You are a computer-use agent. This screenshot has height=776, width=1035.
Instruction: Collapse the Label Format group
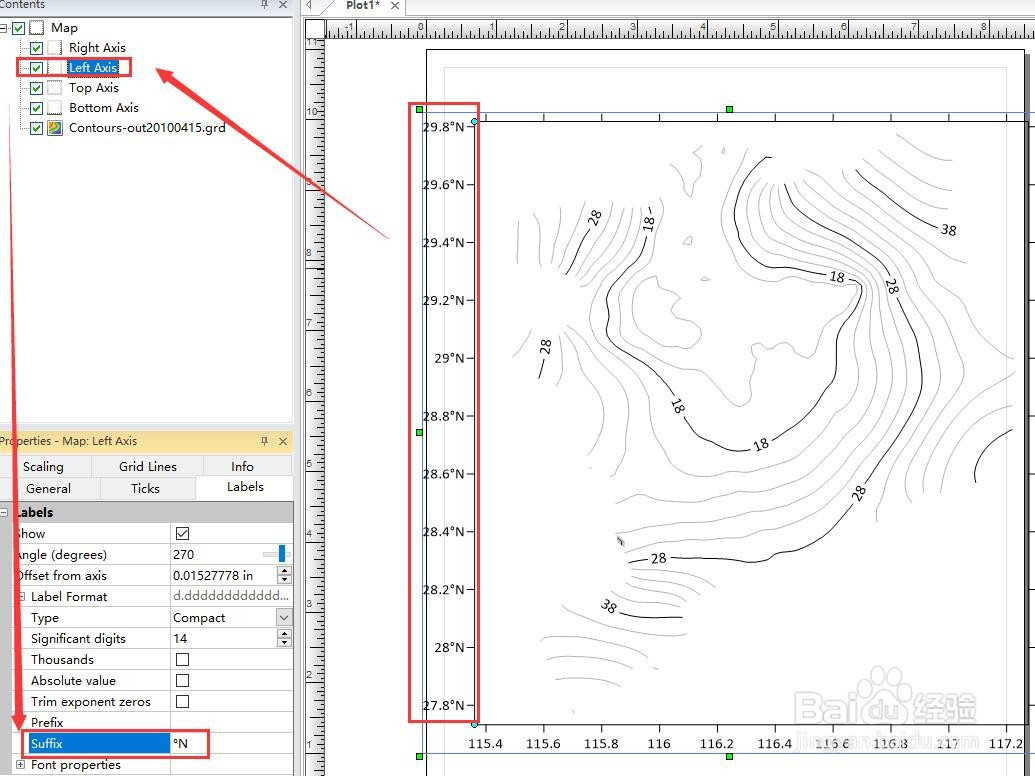21,597
